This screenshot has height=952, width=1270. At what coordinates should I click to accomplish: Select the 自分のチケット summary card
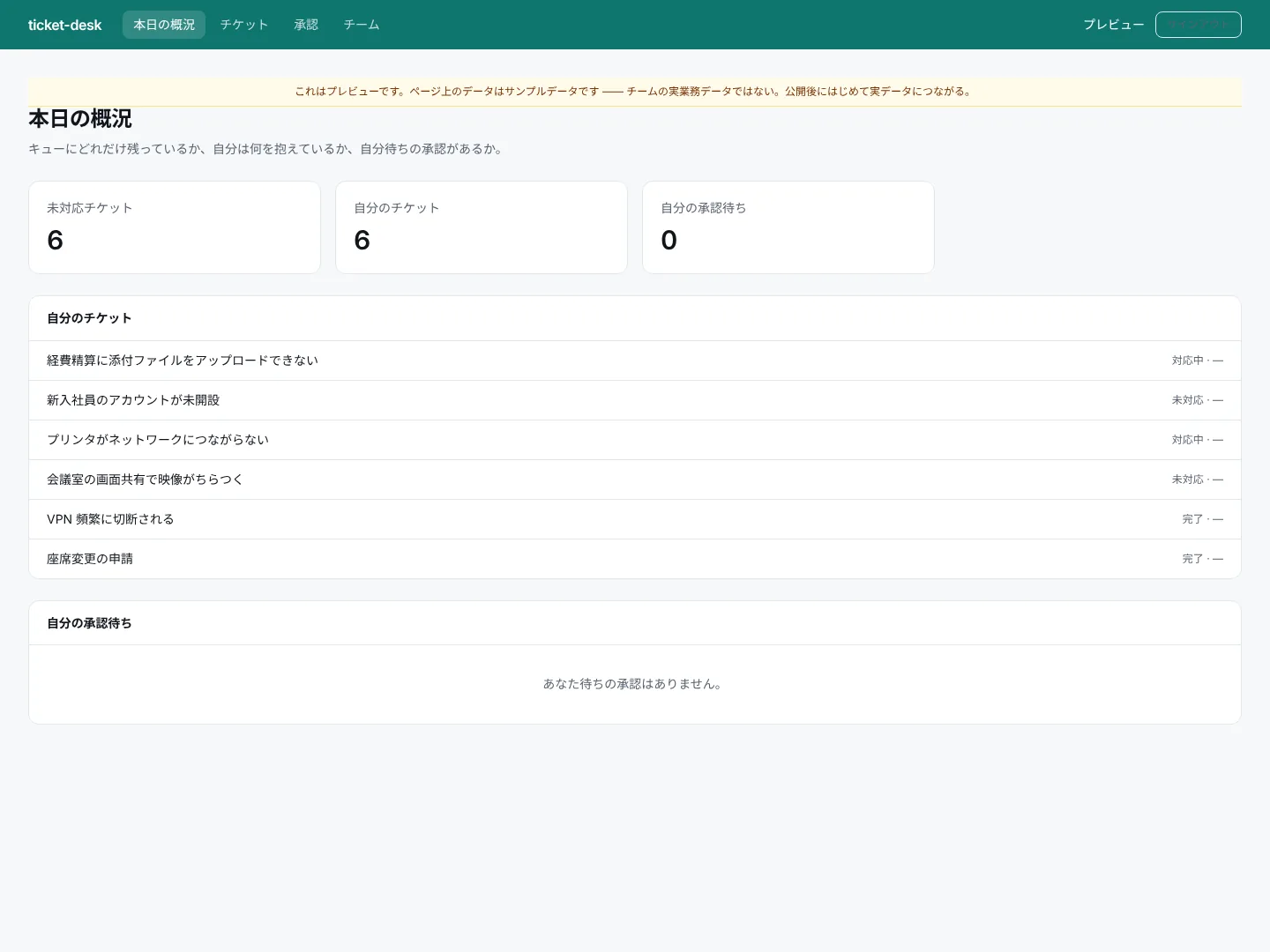click(x=482, y=227)
